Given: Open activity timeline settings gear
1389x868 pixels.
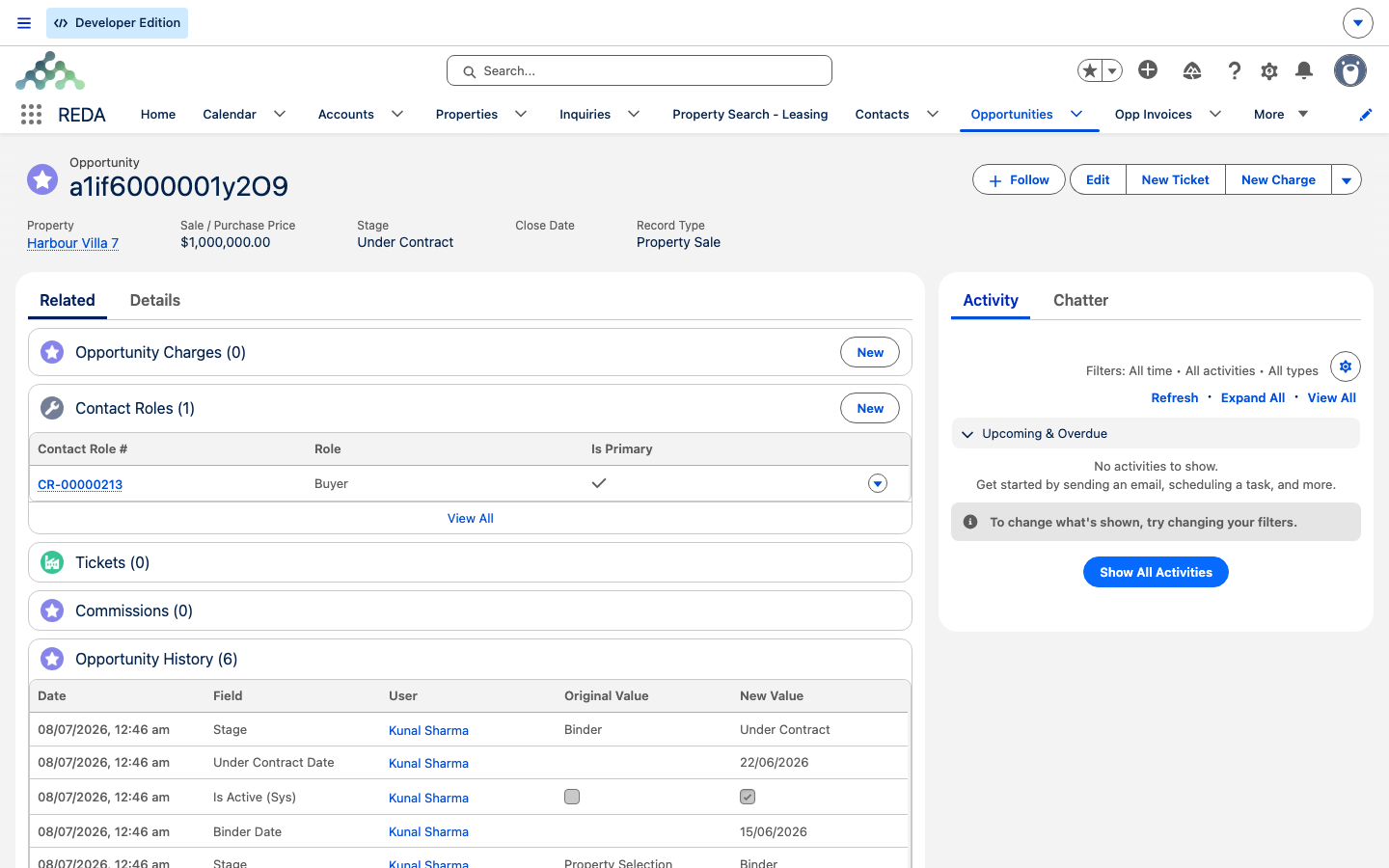Looking at the screenshot, I should (1346, 366).
